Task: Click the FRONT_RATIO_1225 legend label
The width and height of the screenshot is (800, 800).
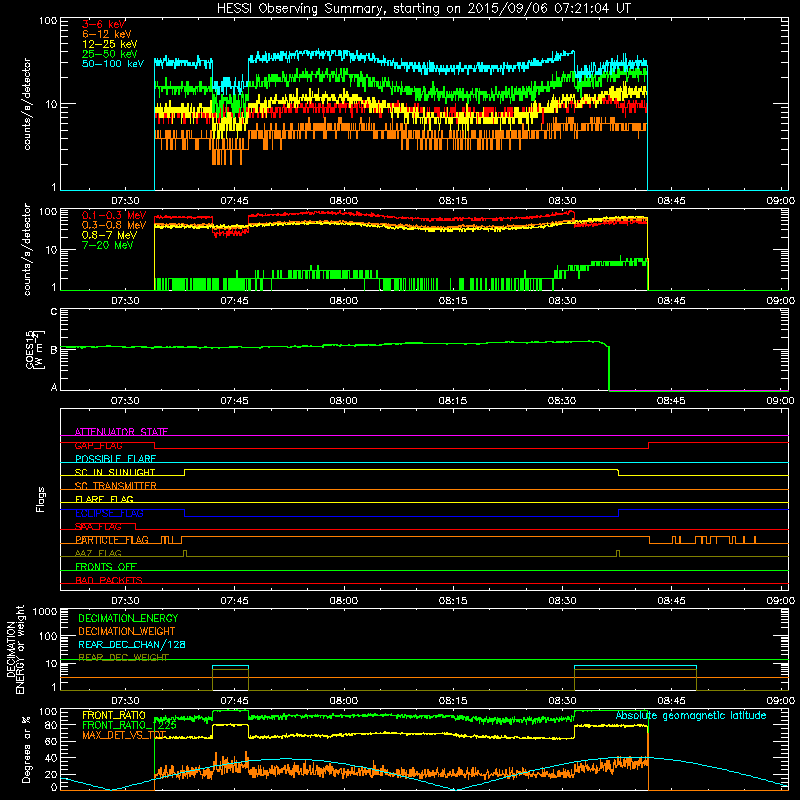Action: coord(129,725)
